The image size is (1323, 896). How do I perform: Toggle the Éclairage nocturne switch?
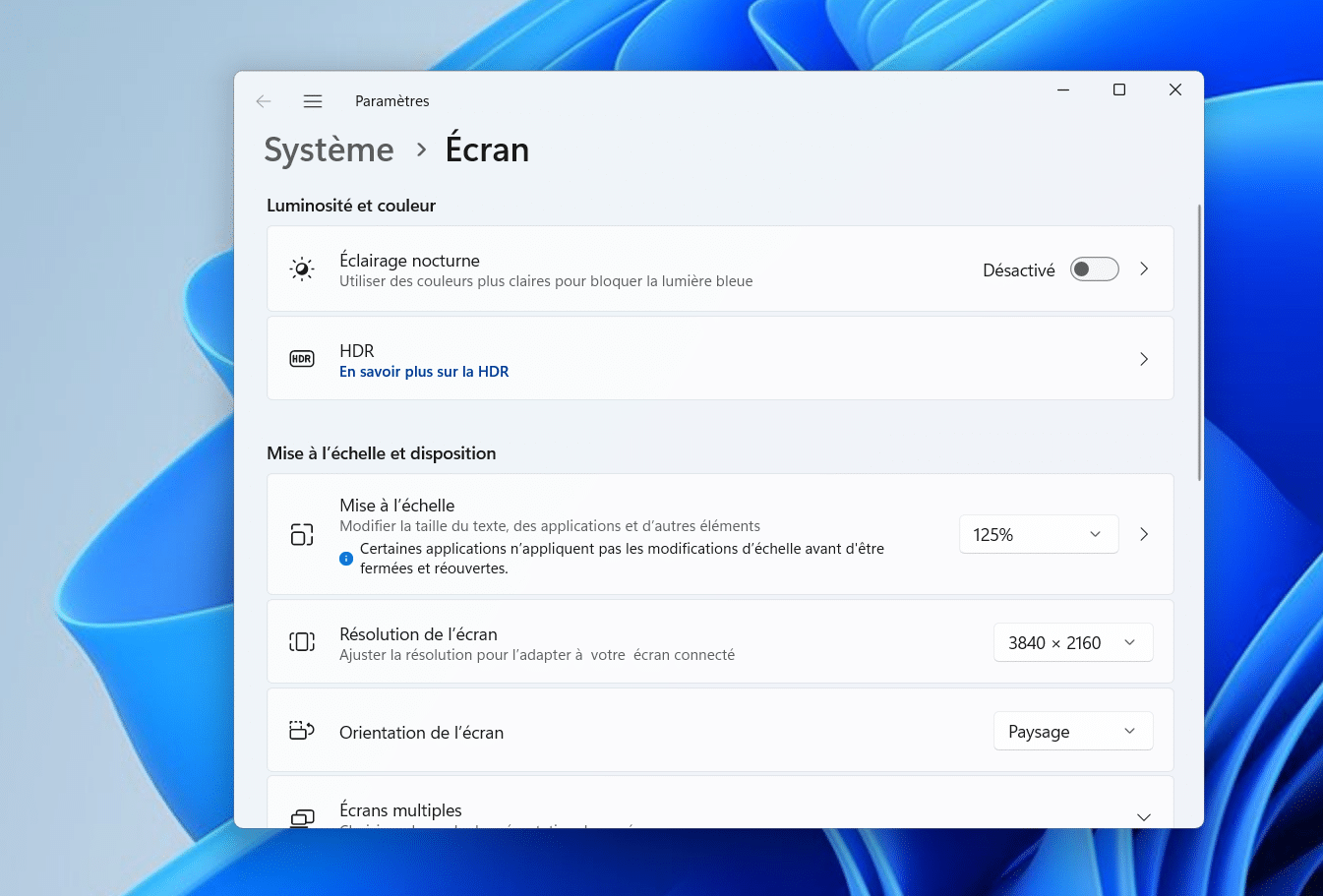tap(1095, 269)
